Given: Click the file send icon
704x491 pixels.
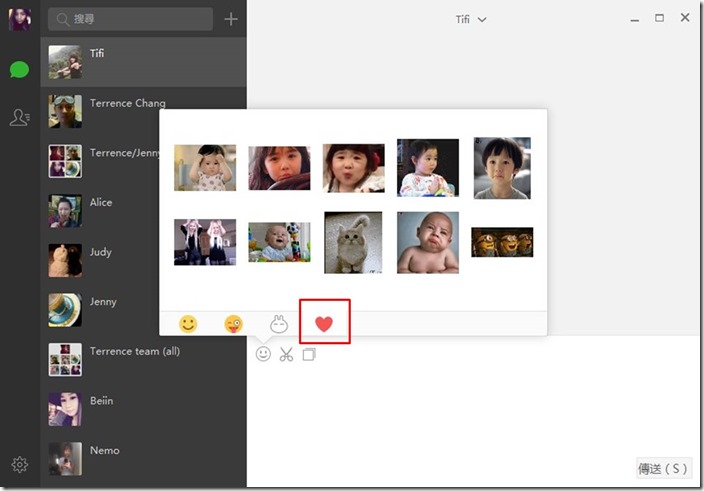Looking at the screenshot, I should click(x=309, y=354).
